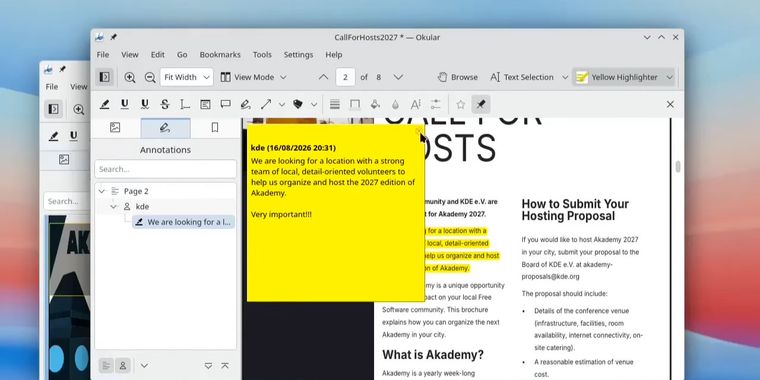Activate the Text Selection tool
The height and width of the screenshot is (380, 760).
522,77
